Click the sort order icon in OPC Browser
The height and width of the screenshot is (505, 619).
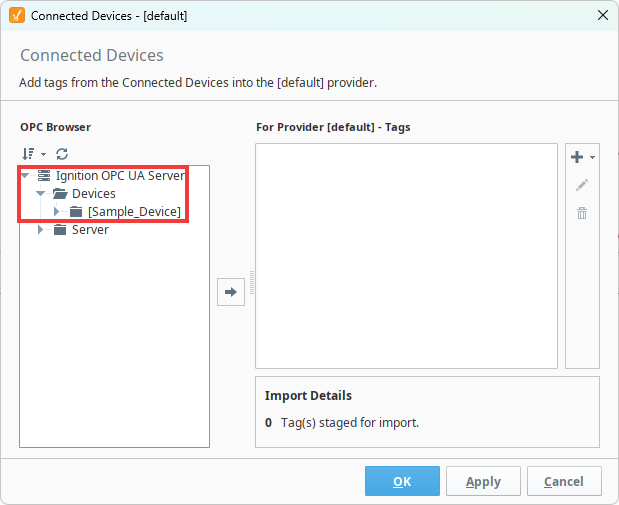(28, 154)
